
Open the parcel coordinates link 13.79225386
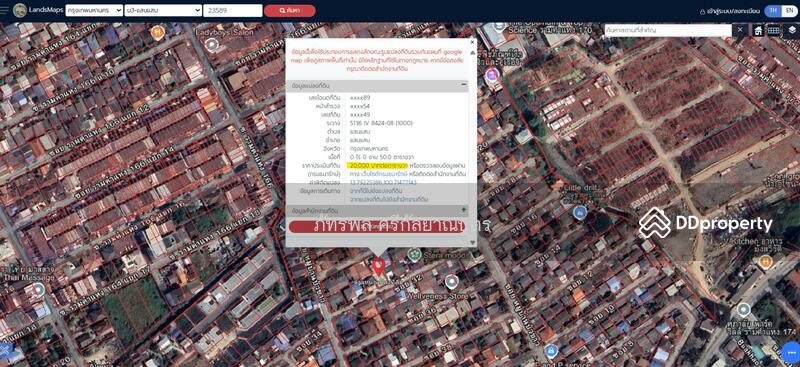coord(383,182)
